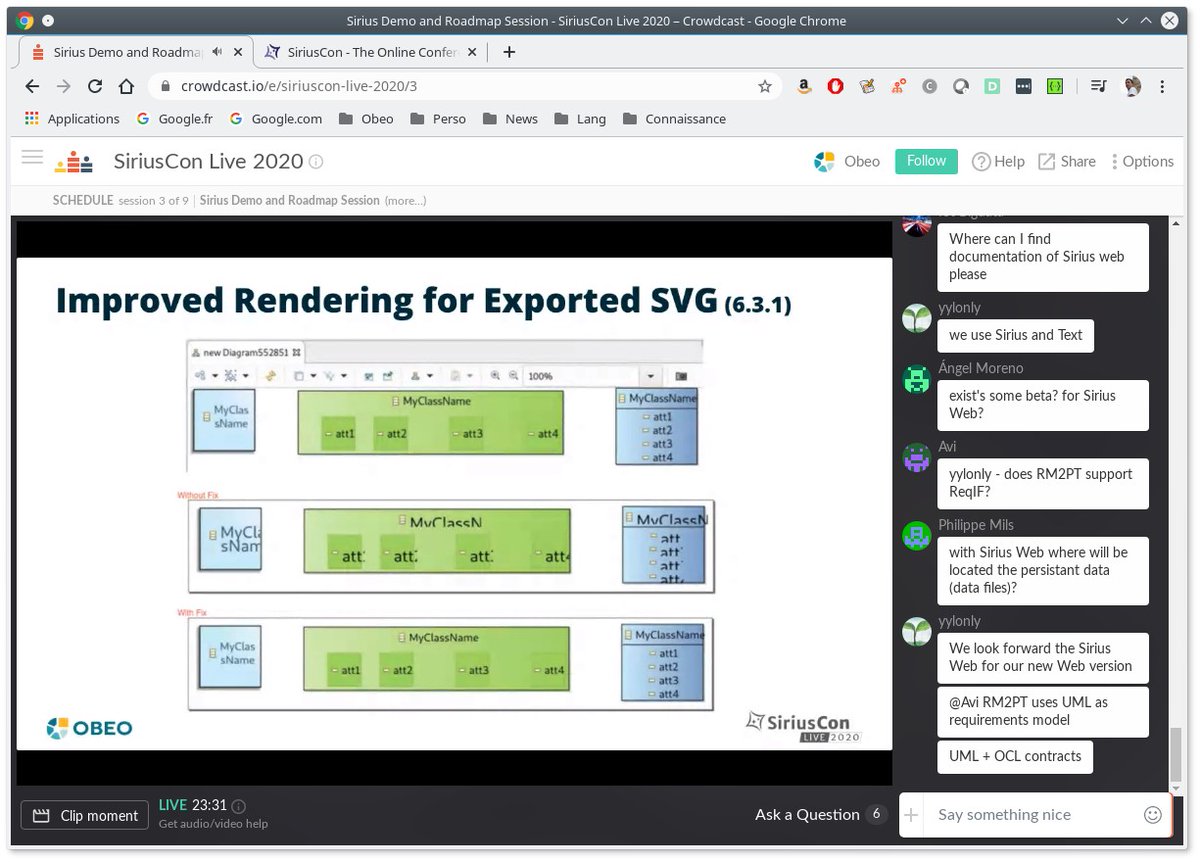Click the orange org-chart extension icon
Image resolution: width=1200 pixels, height=862 pixels.
click(898, 86)
